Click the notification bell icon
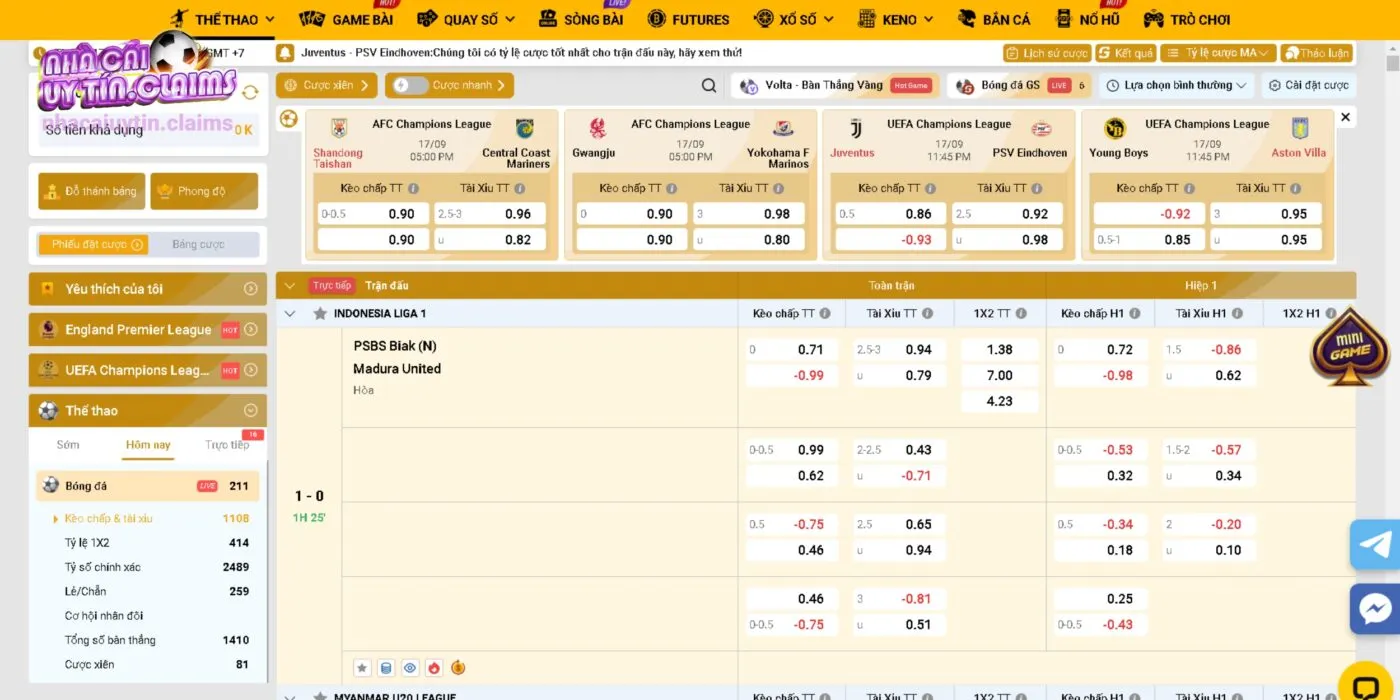Image resolution: width=1400 pixels, height=700 pixels. pyautogui.click(x=285, y=53)
